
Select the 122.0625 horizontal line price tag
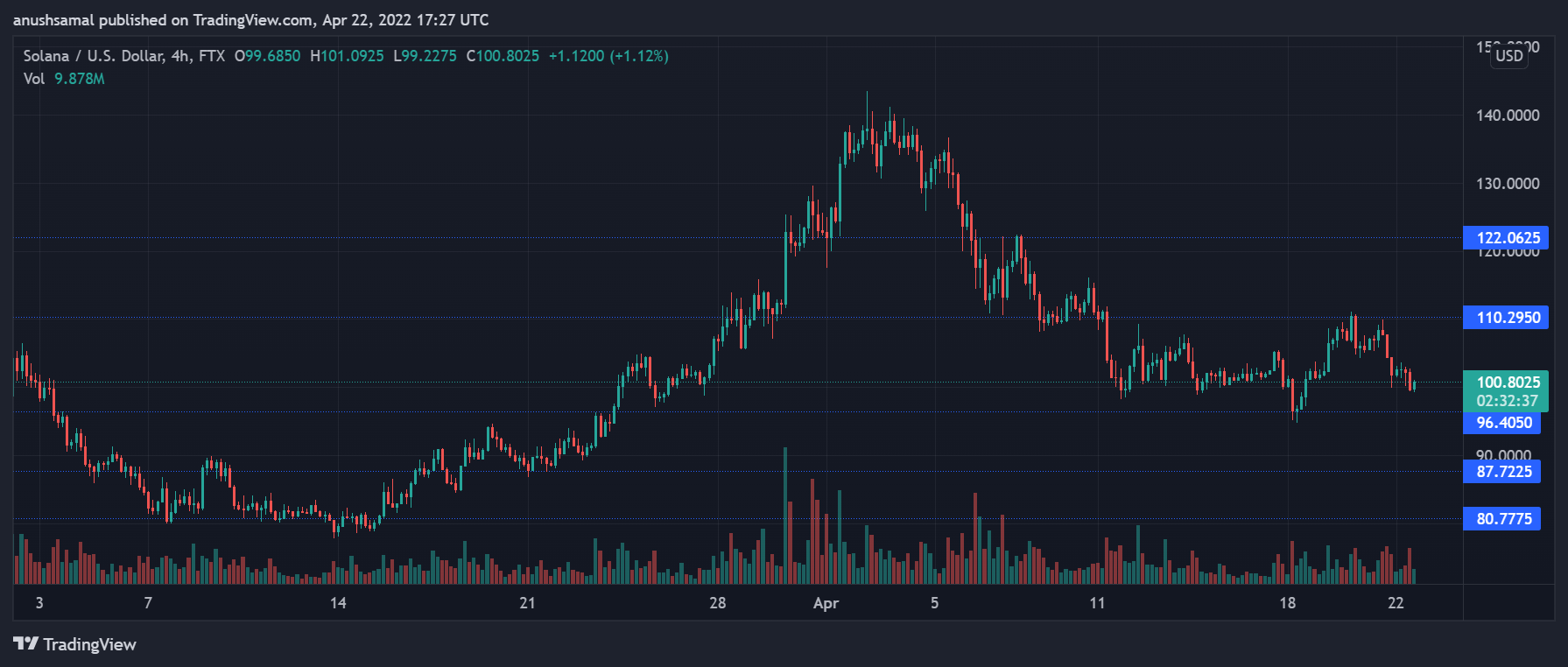tap(1506, 238)
